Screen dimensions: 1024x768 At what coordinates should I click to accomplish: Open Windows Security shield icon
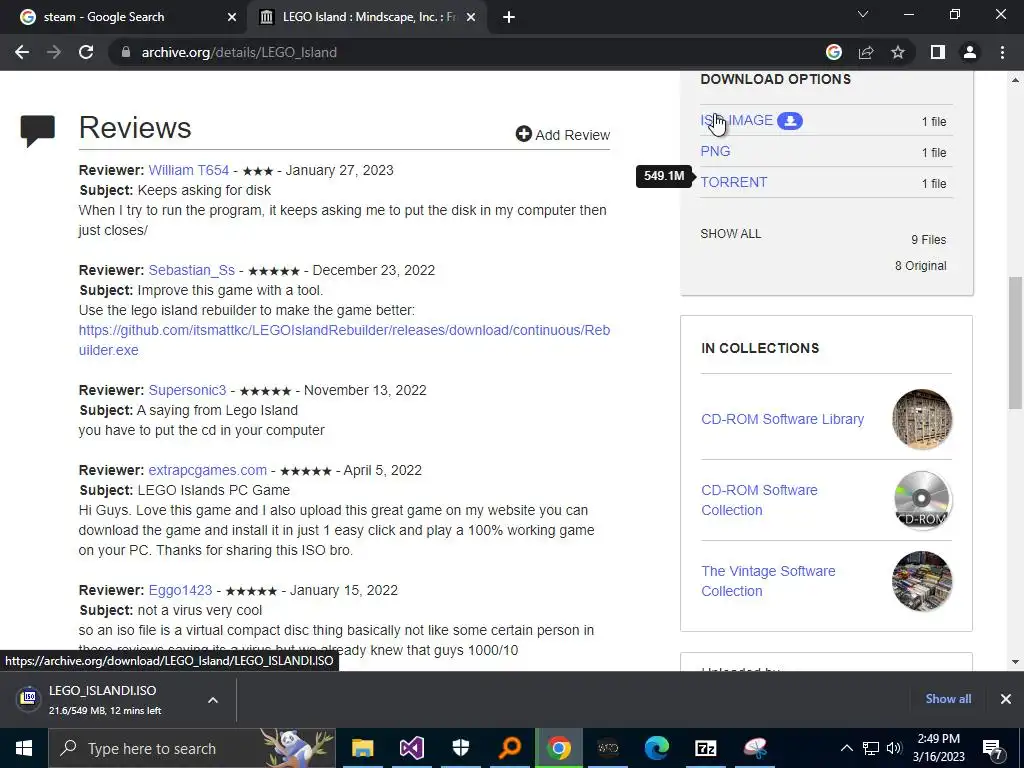click(461, 748)
